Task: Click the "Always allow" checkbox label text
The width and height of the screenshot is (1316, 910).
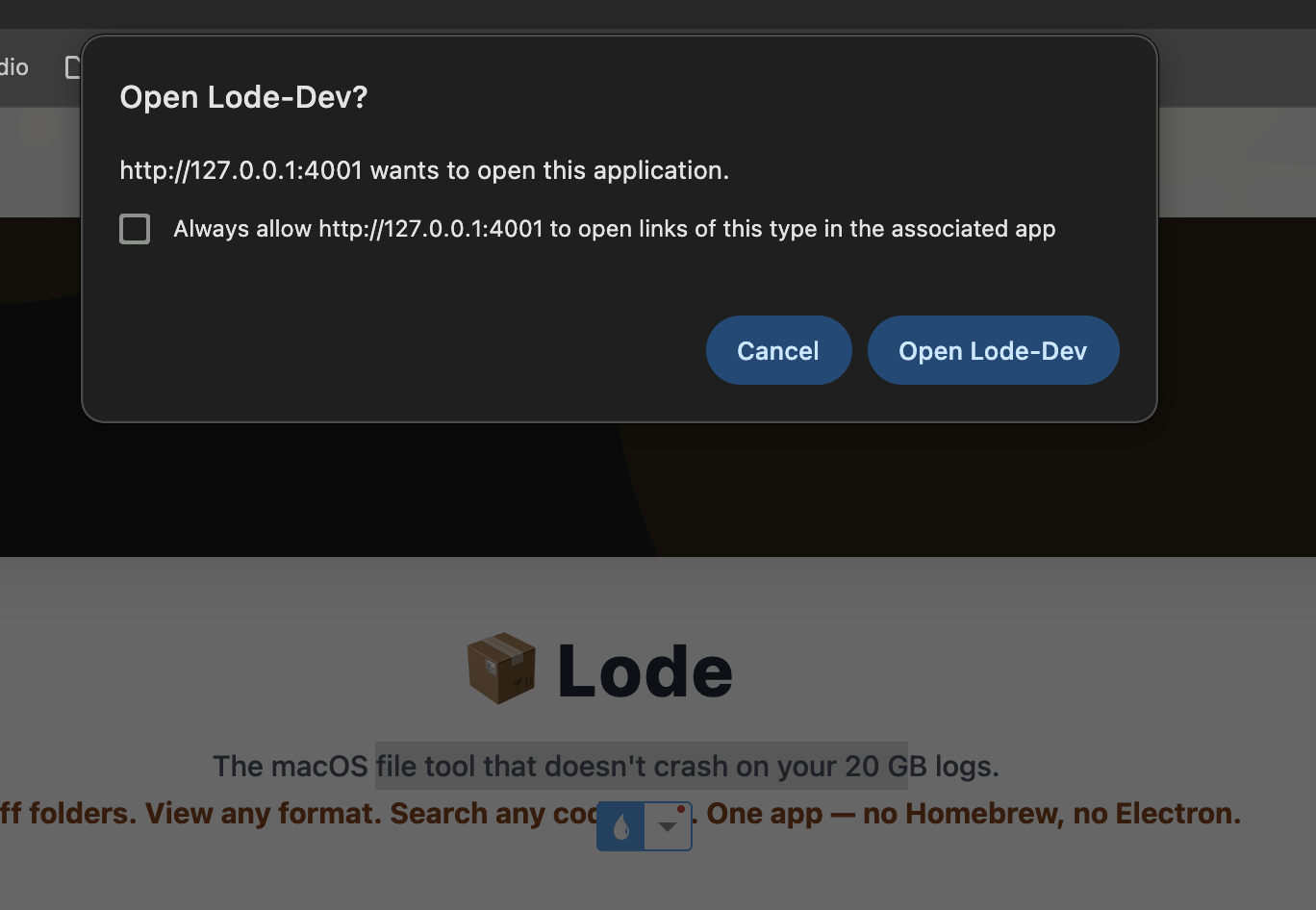Action: [x=615, y=229]
